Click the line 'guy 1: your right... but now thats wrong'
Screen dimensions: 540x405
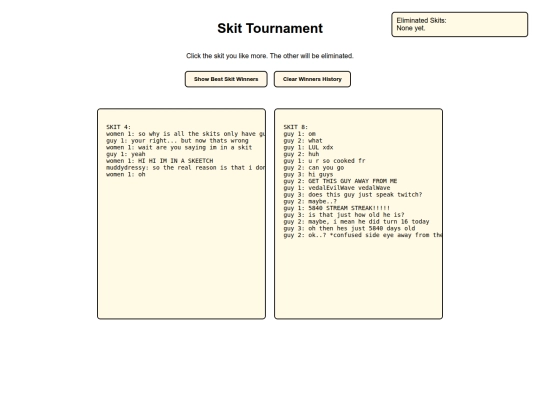click(x=177, y=141)
